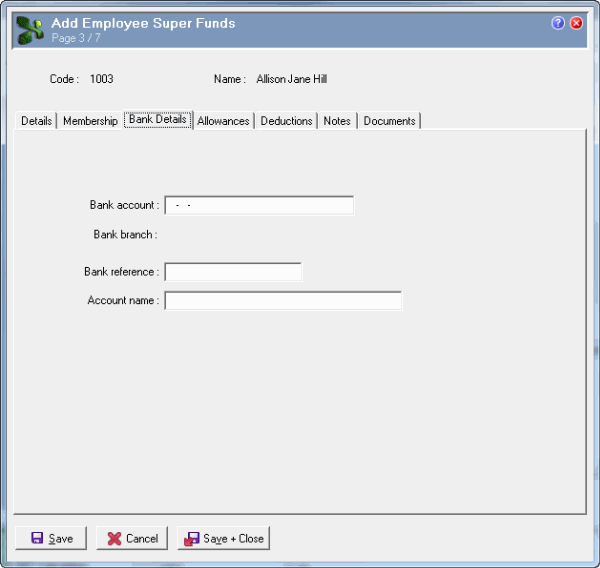Click the Bank branch label

click(125, 235)
